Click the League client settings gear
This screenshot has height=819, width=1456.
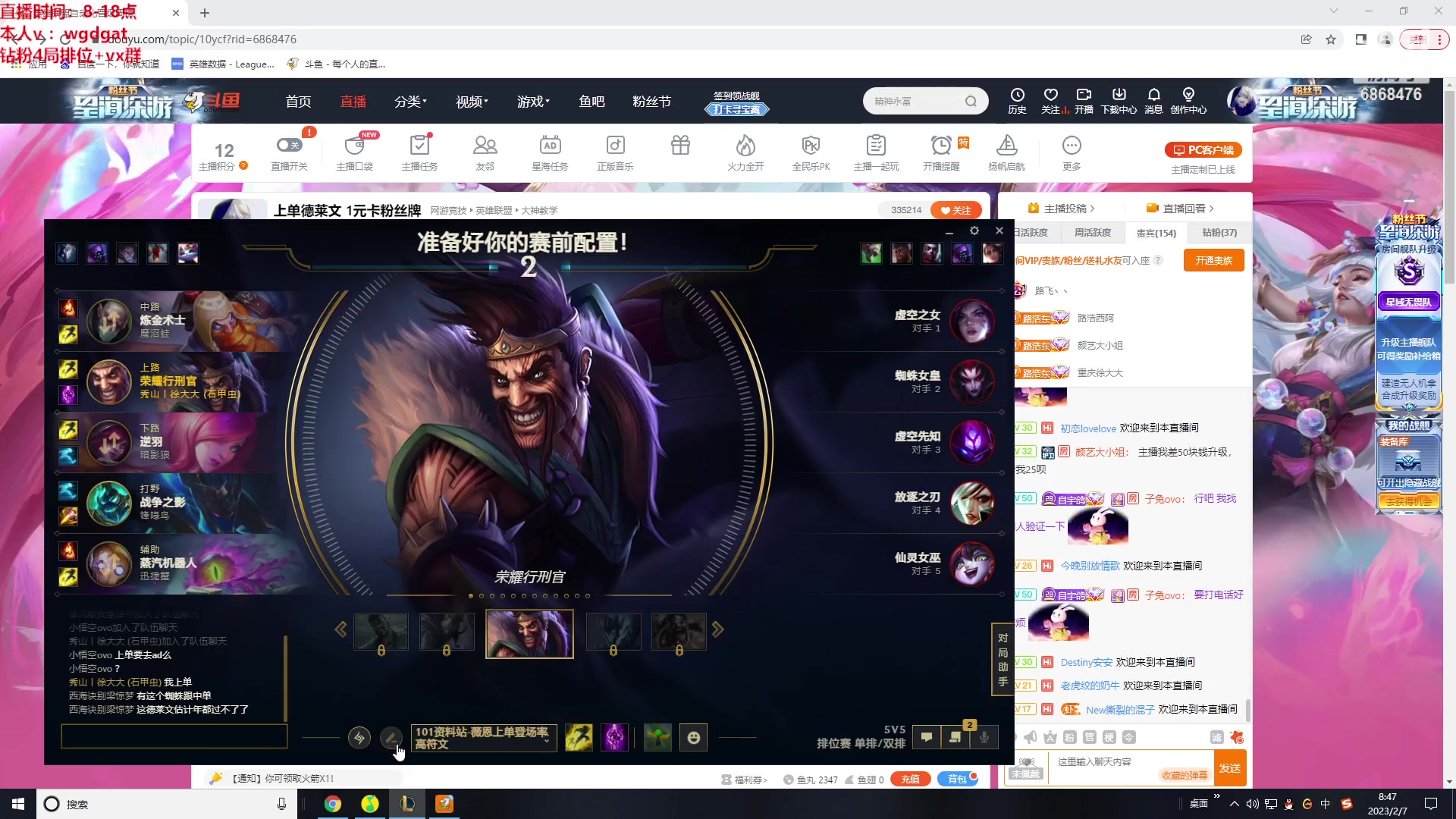click(974, 231)
